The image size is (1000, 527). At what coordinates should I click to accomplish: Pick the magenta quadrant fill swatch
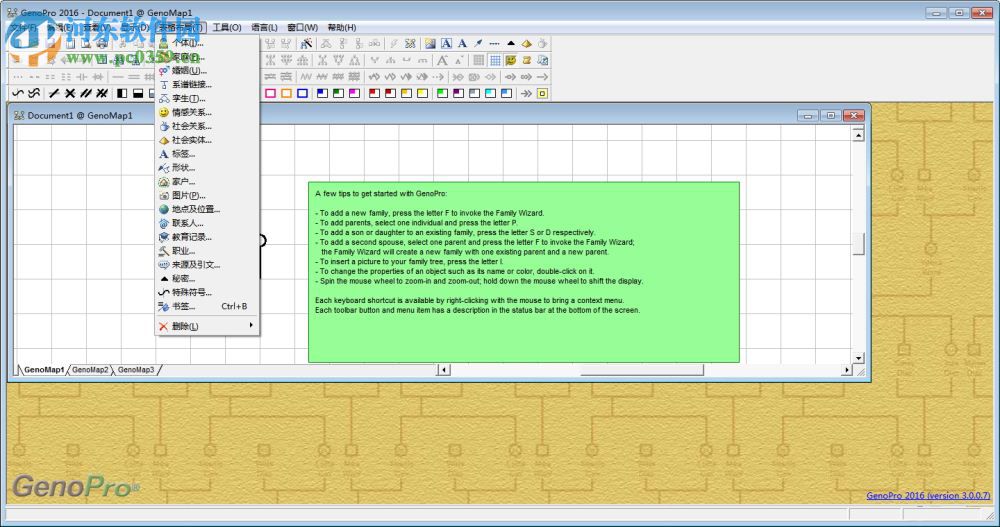tap(355, 93)
